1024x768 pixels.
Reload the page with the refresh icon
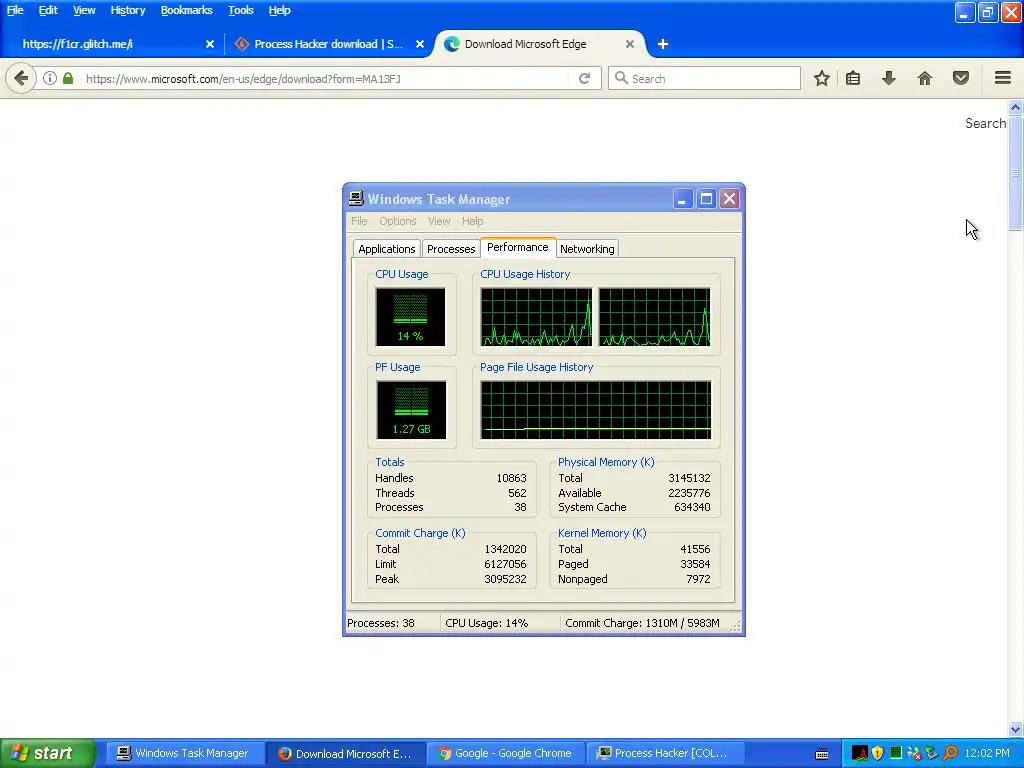[584, 78]
